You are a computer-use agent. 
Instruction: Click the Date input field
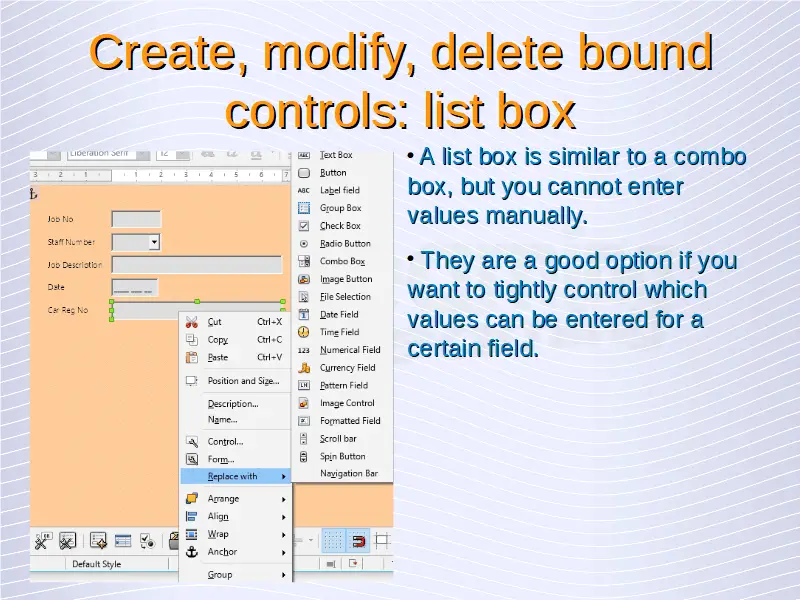click(x=135, y=287)
